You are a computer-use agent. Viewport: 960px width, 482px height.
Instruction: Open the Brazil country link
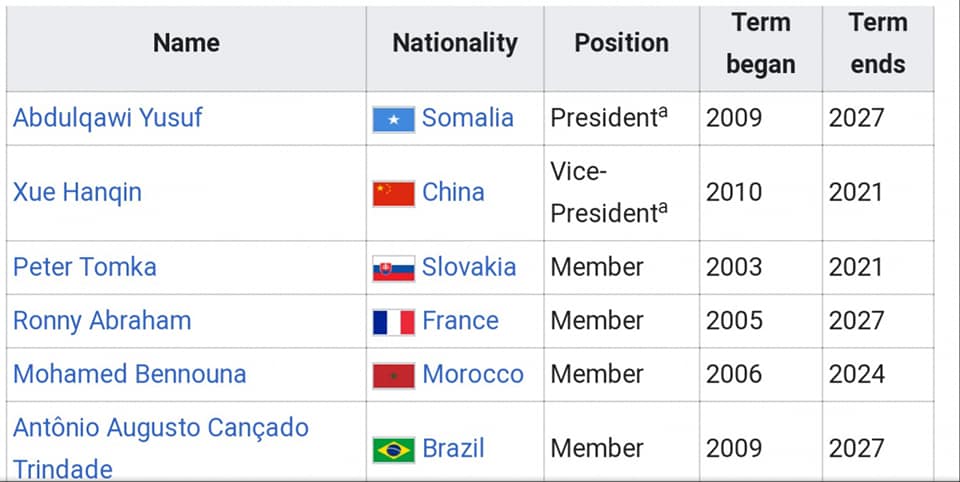pos(453,448)
